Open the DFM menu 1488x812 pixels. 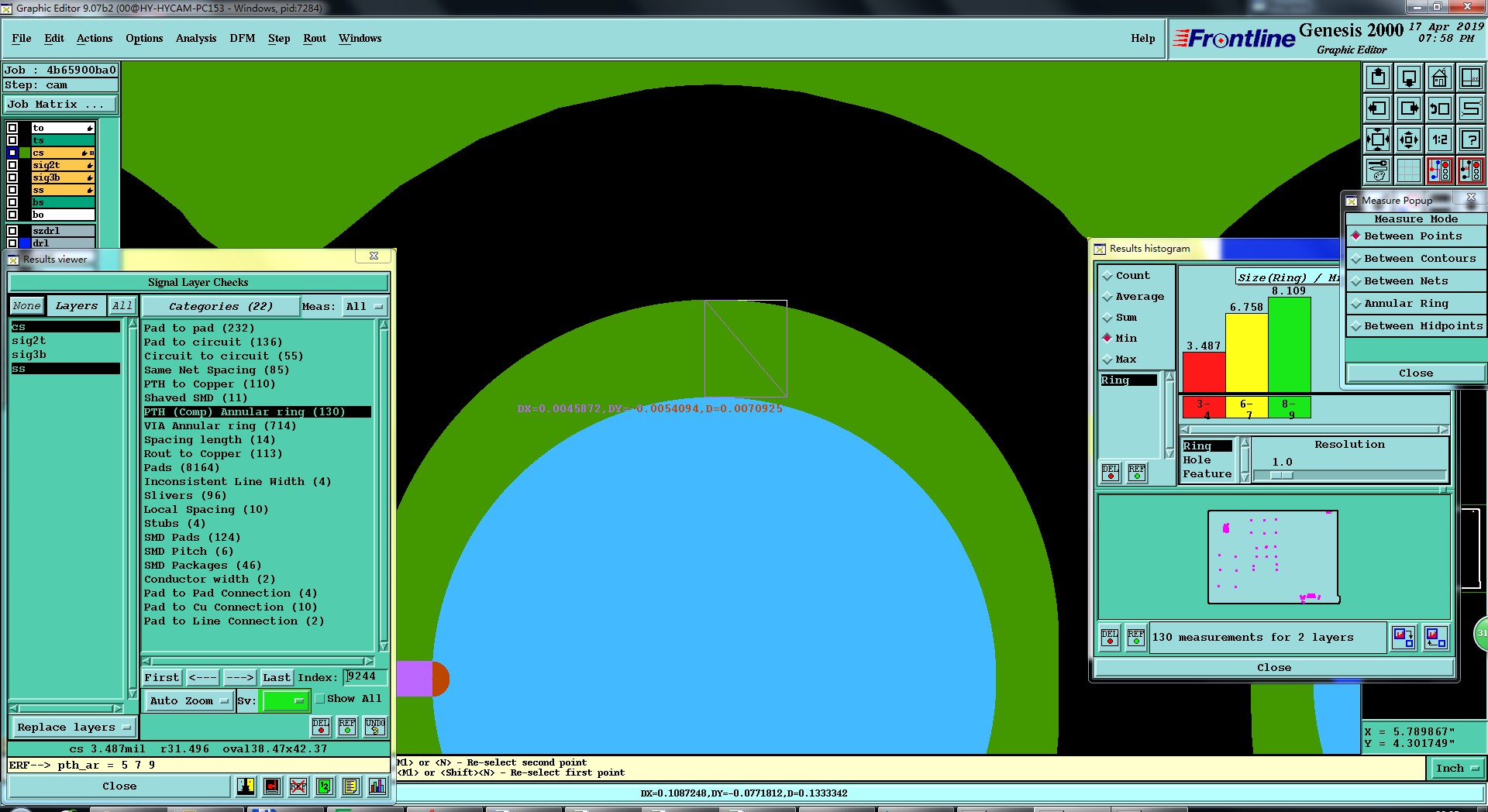pyautogui.click(x=243, y=38)
